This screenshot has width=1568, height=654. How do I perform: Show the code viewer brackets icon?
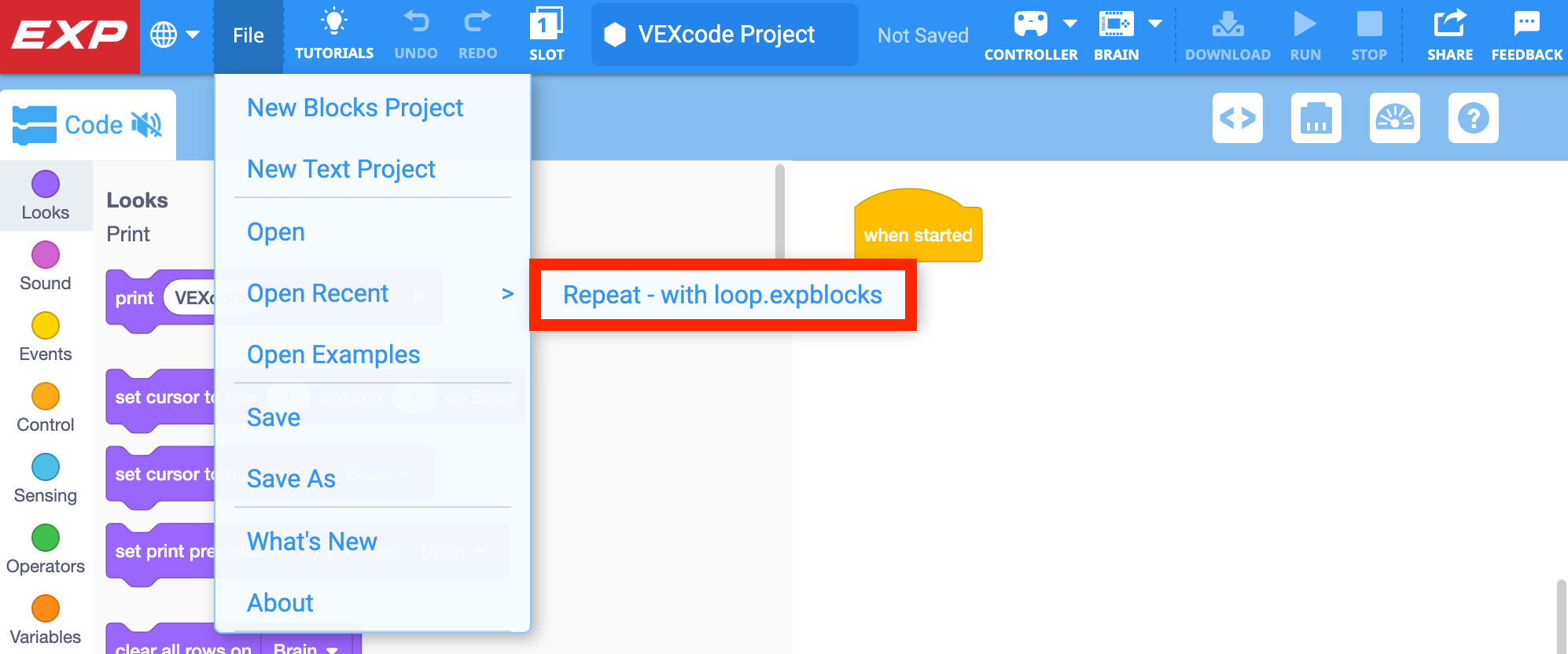pyautogui.click(x=1238, y=118)
